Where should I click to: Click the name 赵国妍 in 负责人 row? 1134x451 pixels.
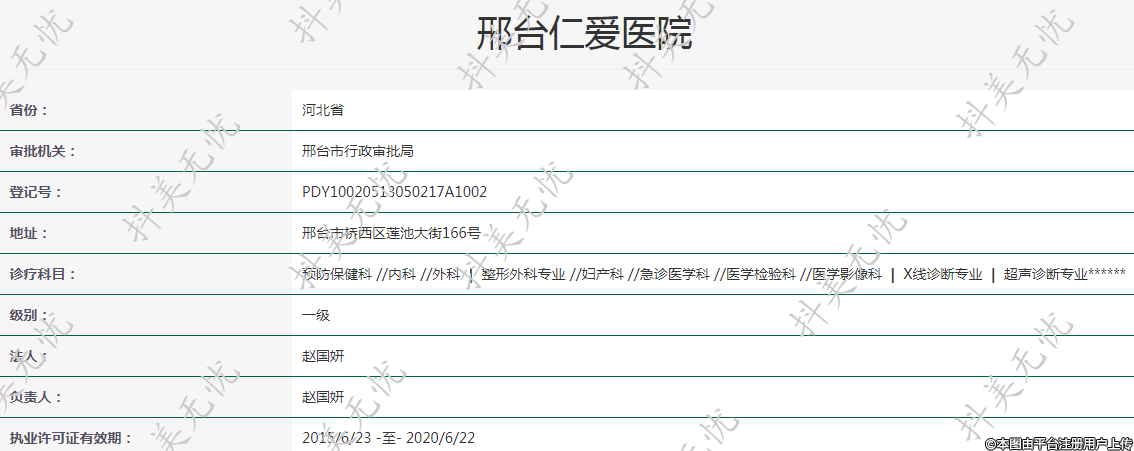tap(323, 397)
